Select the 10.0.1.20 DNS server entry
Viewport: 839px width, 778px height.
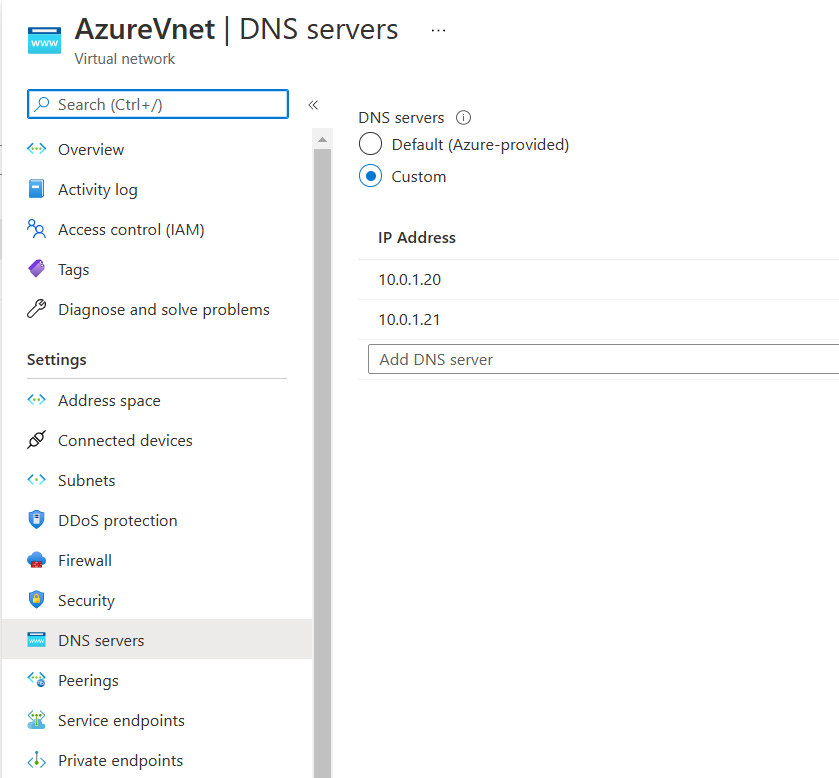point(409,279)
